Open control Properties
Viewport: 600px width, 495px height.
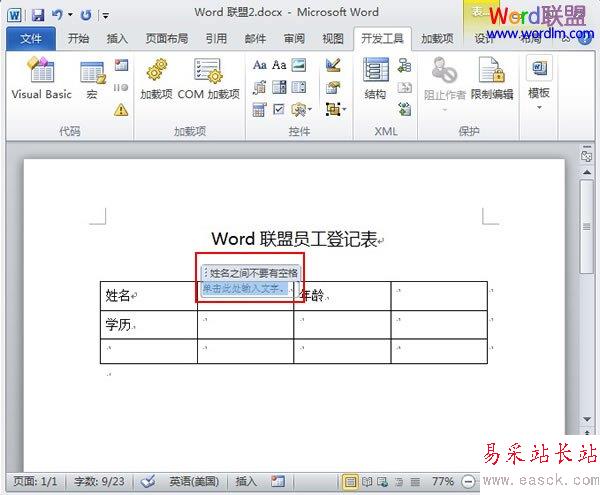[333, 88]
